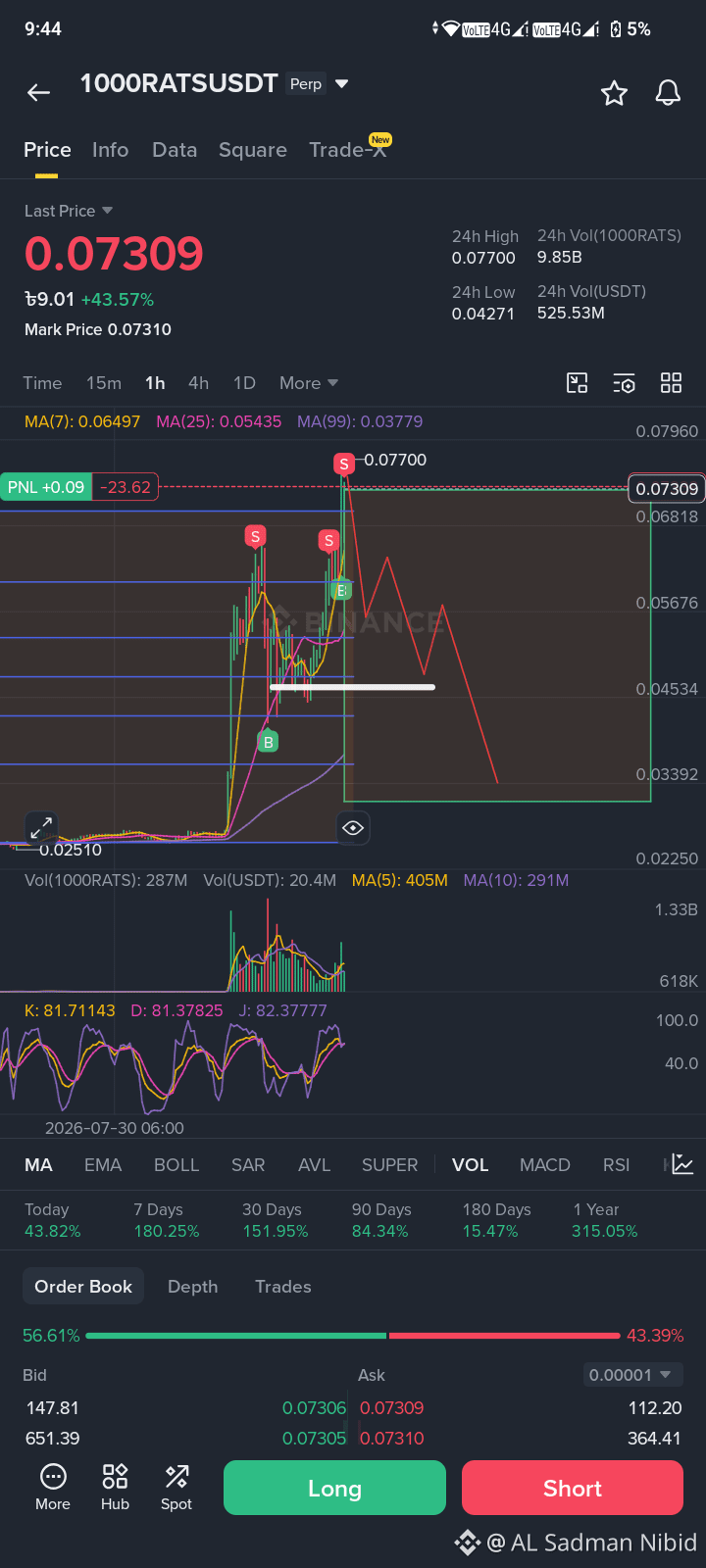This screenshot has height=1568, width=706.
Task: Enable the BOLL indicator
Action: tap(176, 1165)
